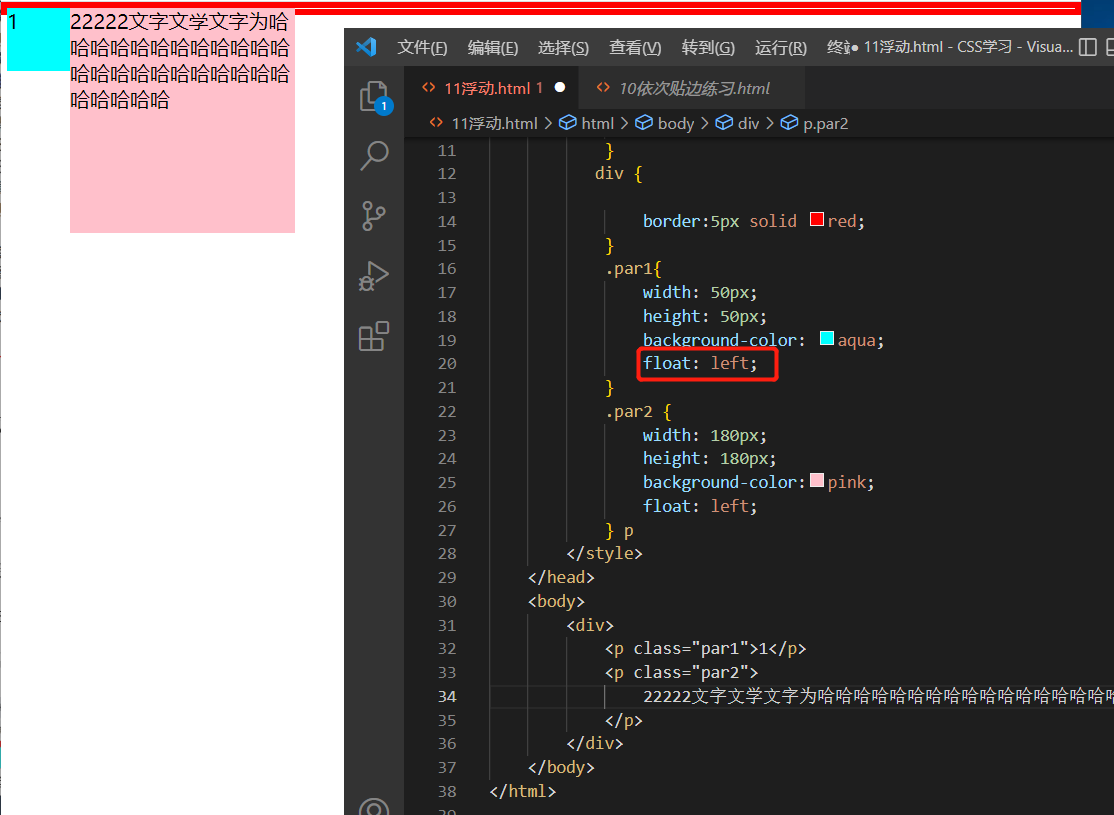Screen dimensions: 1114x815
Task: Open the 选择(S) menu
Action: (x=563, y=48)
